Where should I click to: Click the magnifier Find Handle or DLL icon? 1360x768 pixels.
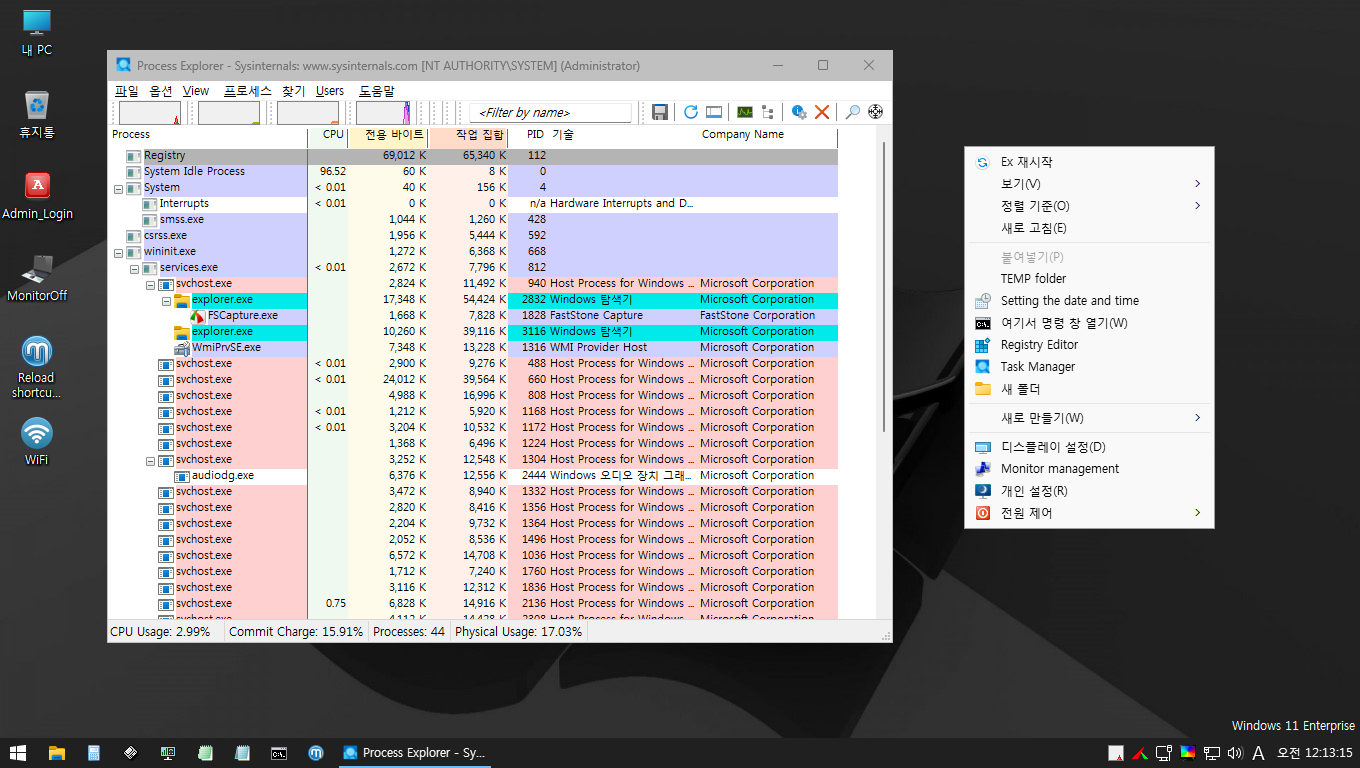click(x=853, y=112)
